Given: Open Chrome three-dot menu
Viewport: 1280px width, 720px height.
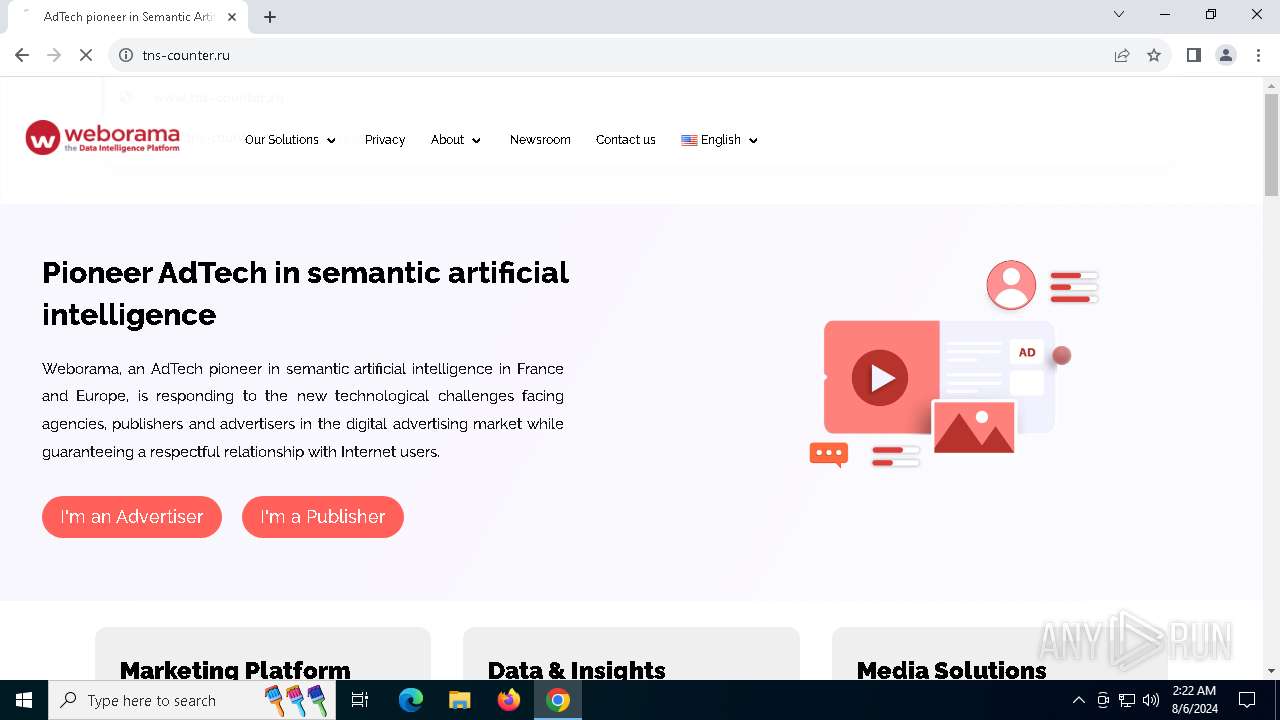Looking at the screenshot, I should (x=1258, y=55).
